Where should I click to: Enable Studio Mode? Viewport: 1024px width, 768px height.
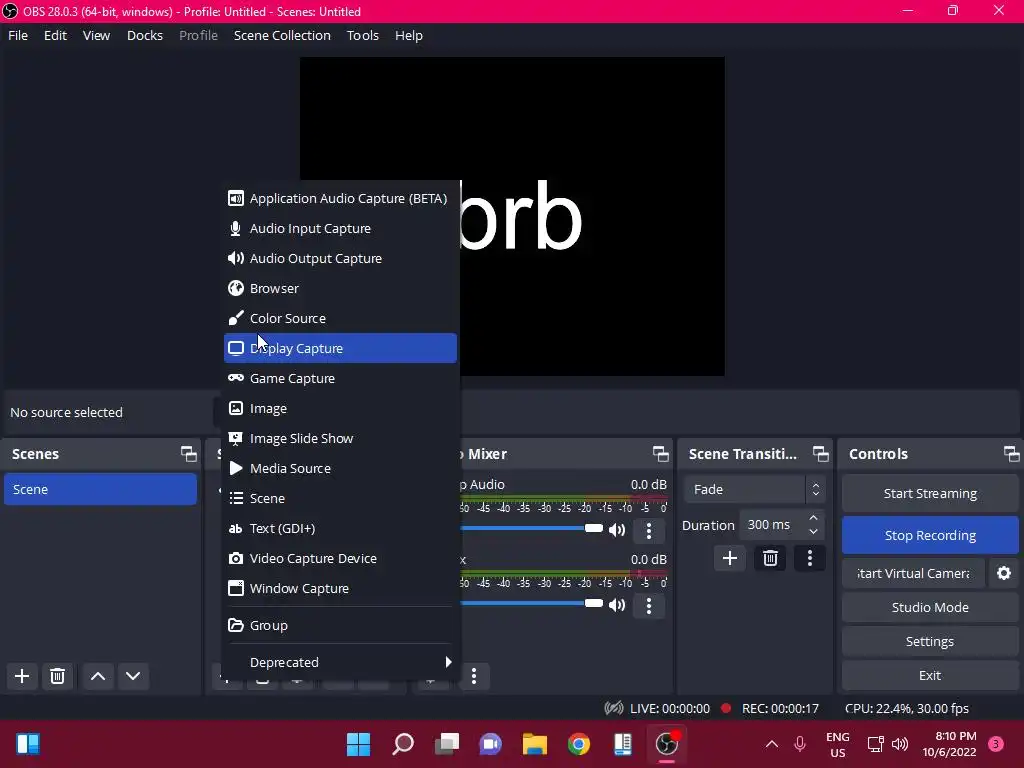click(x=930, y=607)
